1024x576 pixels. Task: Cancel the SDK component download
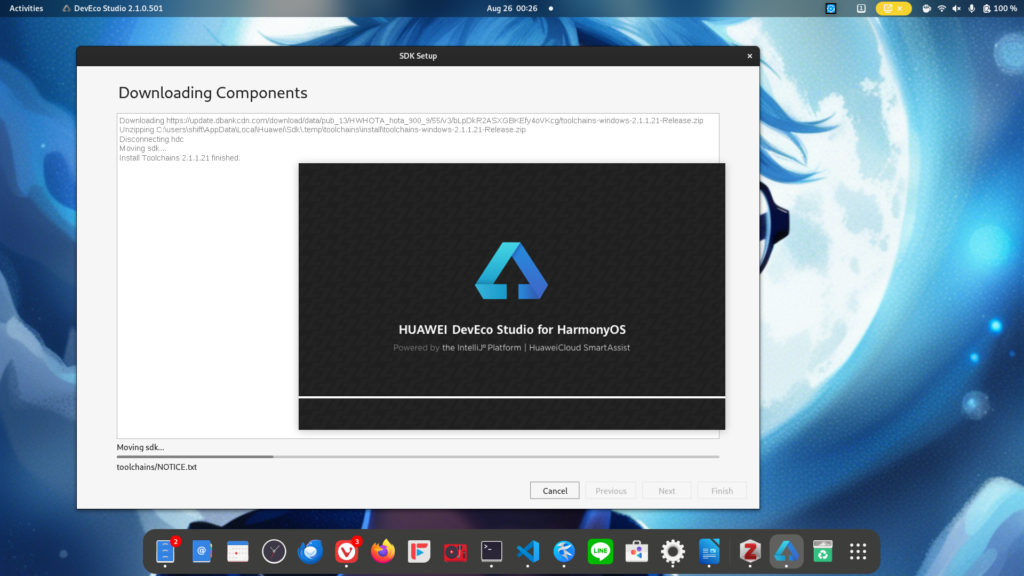coord(555,491)
